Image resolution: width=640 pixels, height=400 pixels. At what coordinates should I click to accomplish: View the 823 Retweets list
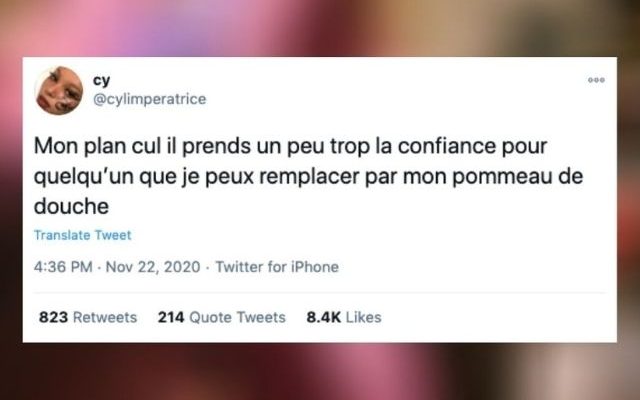tap(88, 317)
